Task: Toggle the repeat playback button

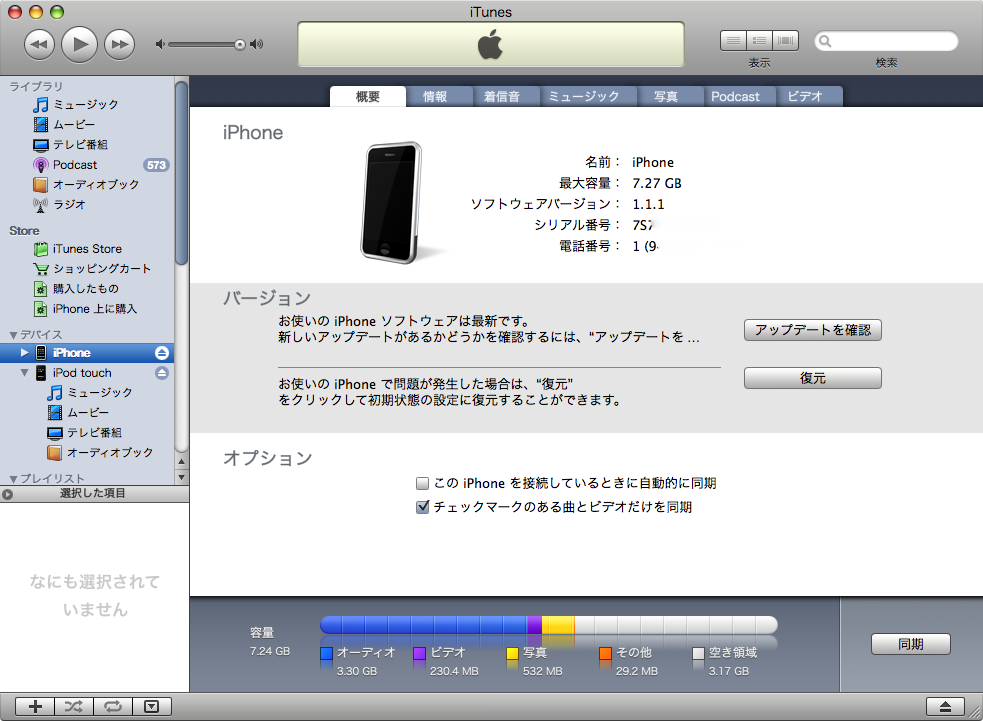Action: tap(112, 706)
